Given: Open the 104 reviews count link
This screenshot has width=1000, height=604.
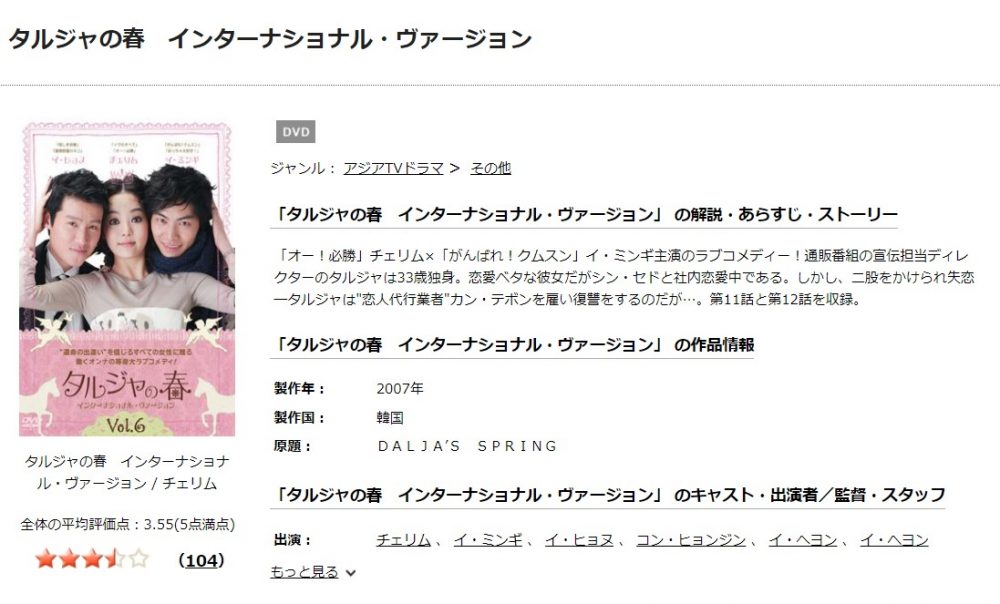Looking at the screenshot, I should click(202, 560).
